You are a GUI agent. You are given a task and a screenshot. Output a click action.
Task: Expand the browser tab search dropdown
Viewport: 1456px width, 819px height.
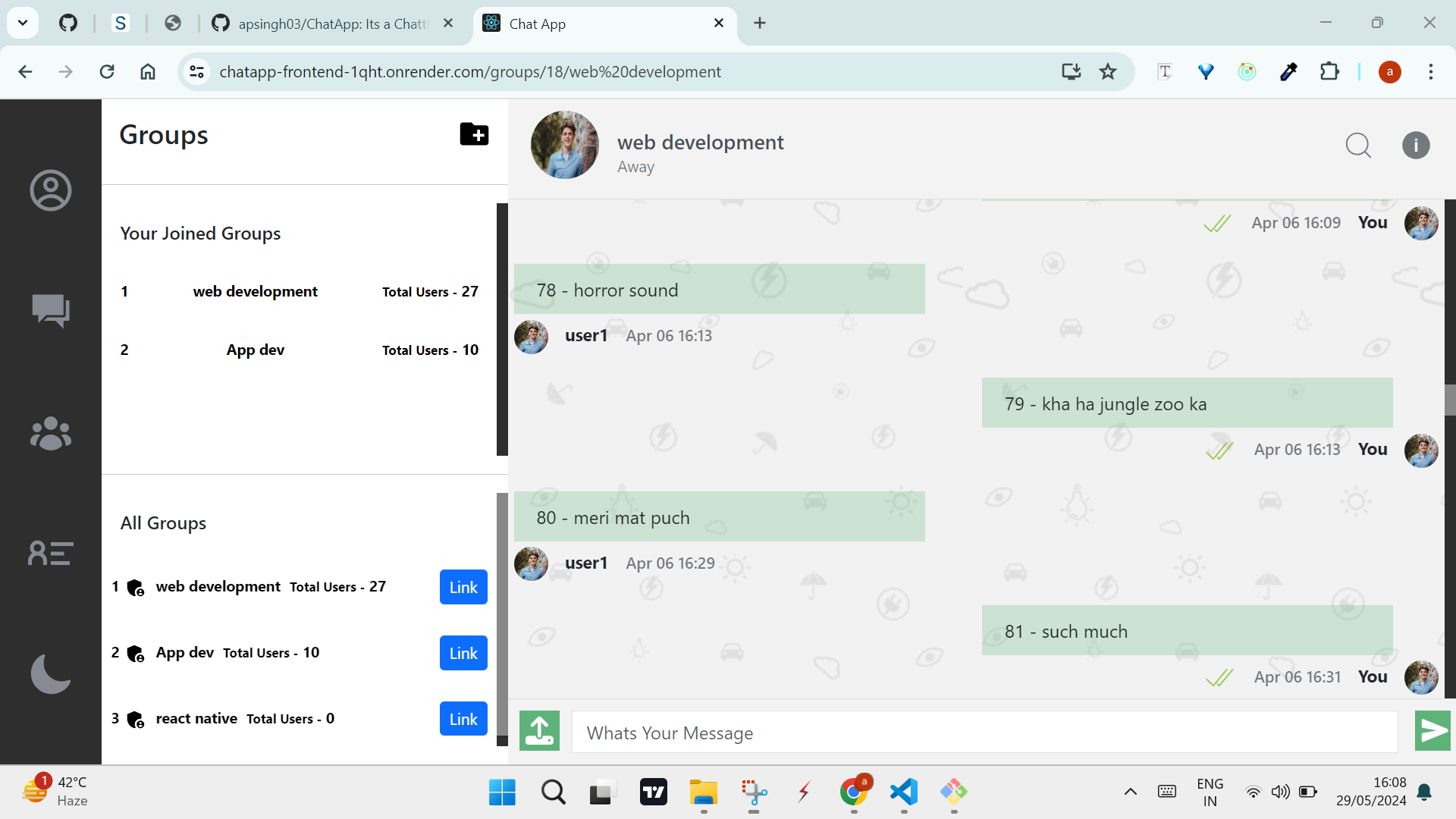pos(23,23)
